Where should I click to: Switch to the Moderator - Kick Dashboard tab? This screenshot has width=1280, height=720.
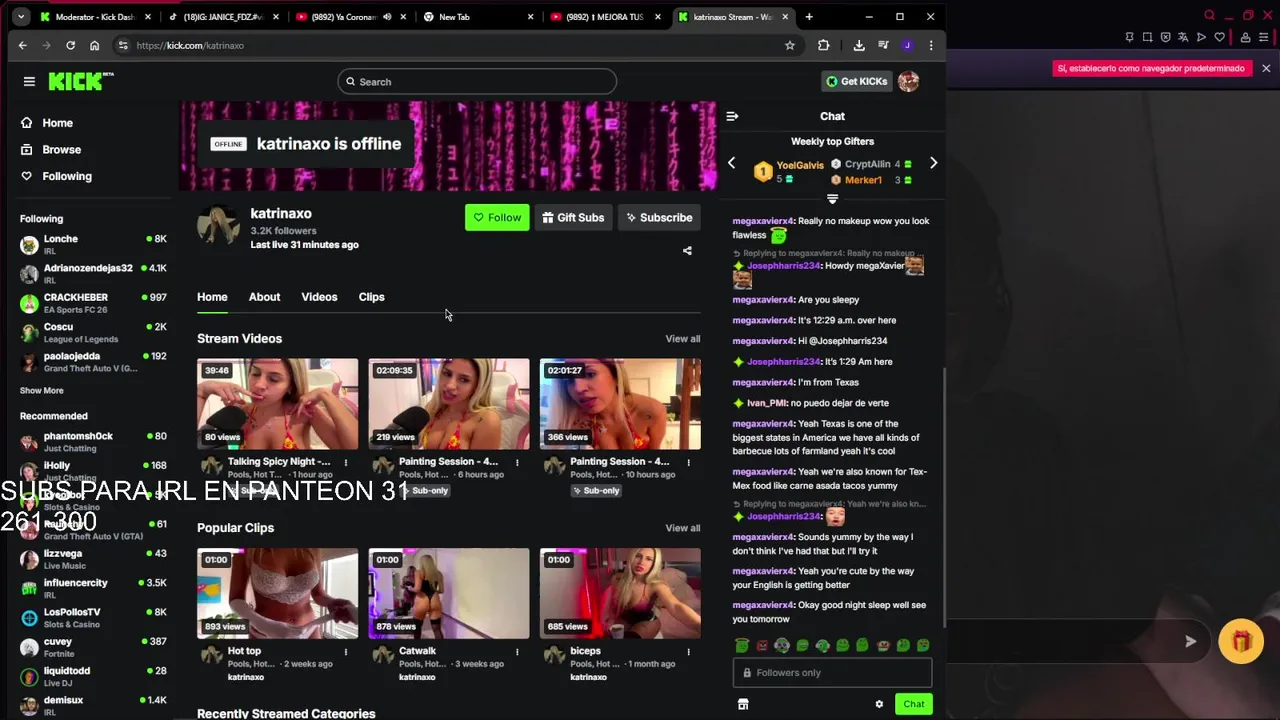[96, 17]
